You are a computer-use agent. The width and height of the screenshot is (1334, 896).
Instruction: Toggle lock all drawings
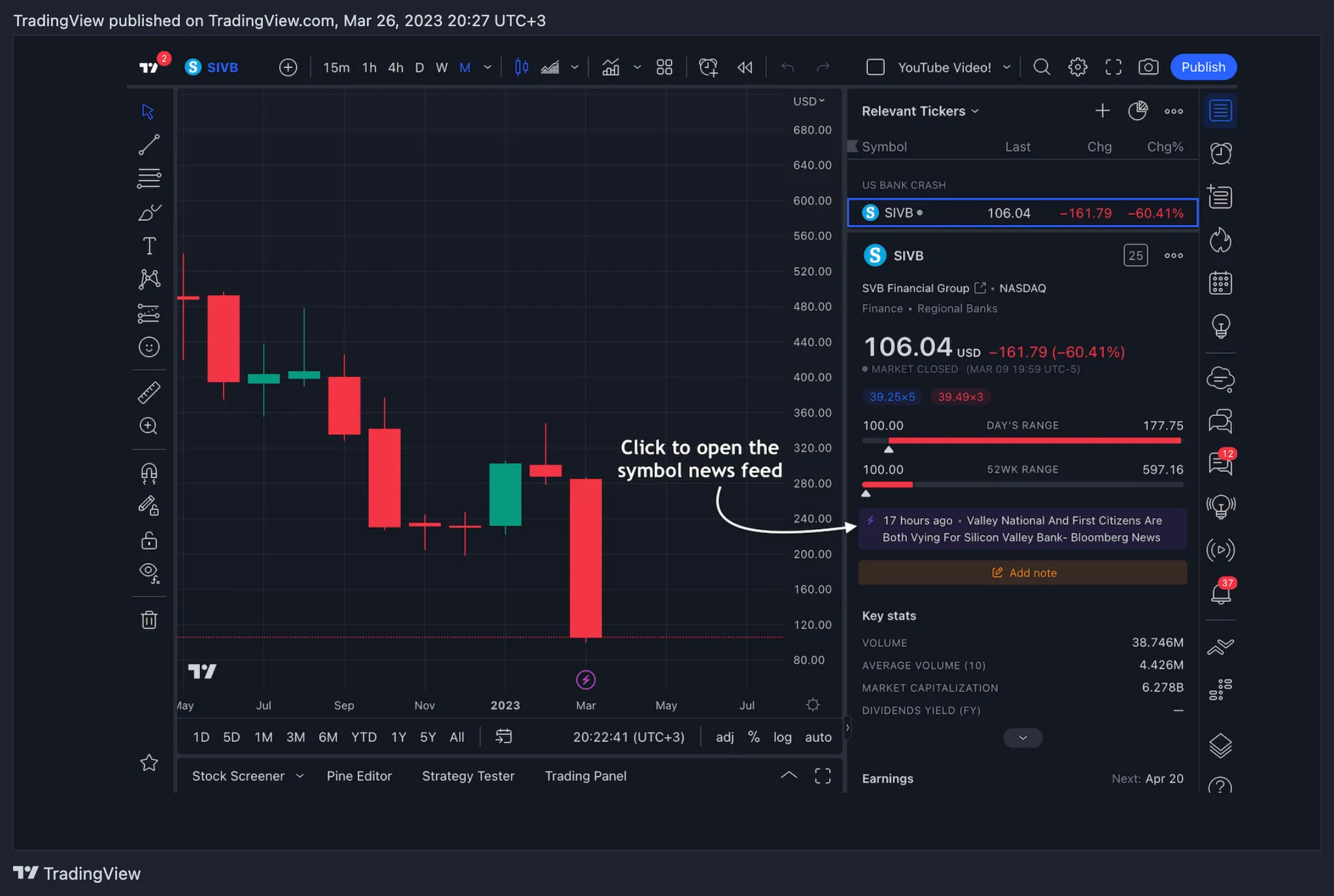[149, 540]
